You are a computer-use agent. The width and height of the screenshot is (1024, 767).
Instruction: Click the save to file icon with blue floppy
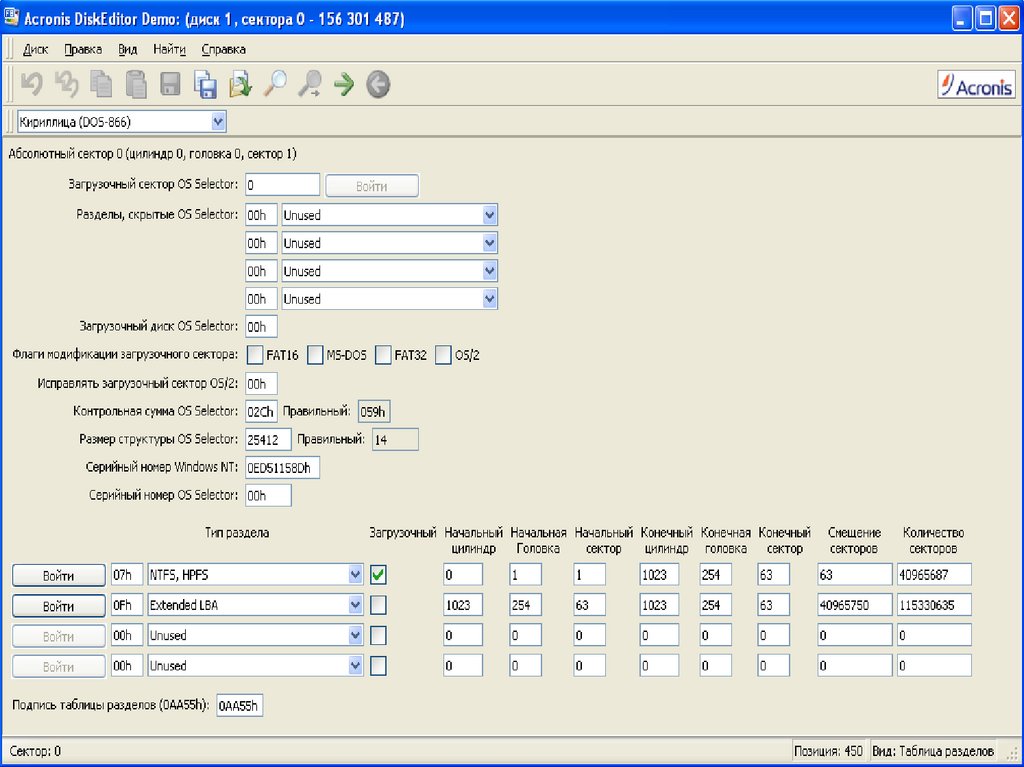pyautogui.click(x=205, y=85)
